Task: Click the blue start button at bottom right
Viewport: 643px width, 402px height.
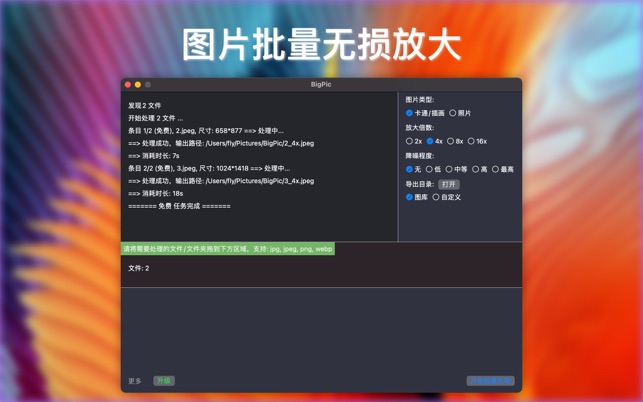Action: [490, 381]
